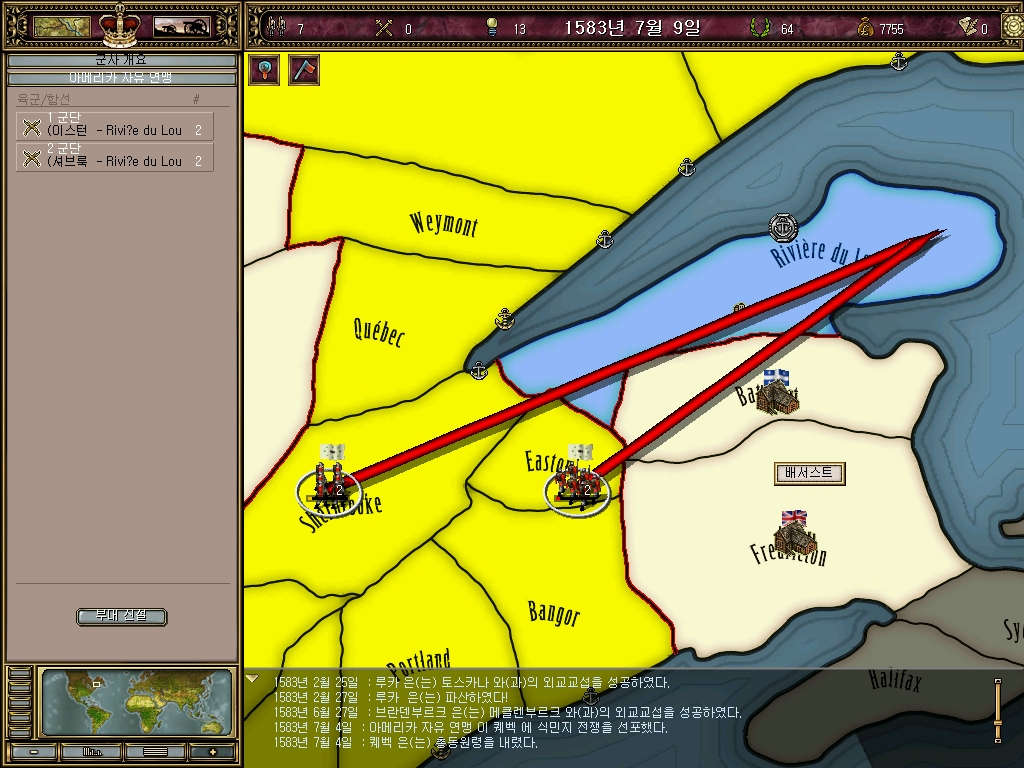1024x768 pixels.
Task: Click the money bag treasury icon
Action: click(x=865, y=27)
